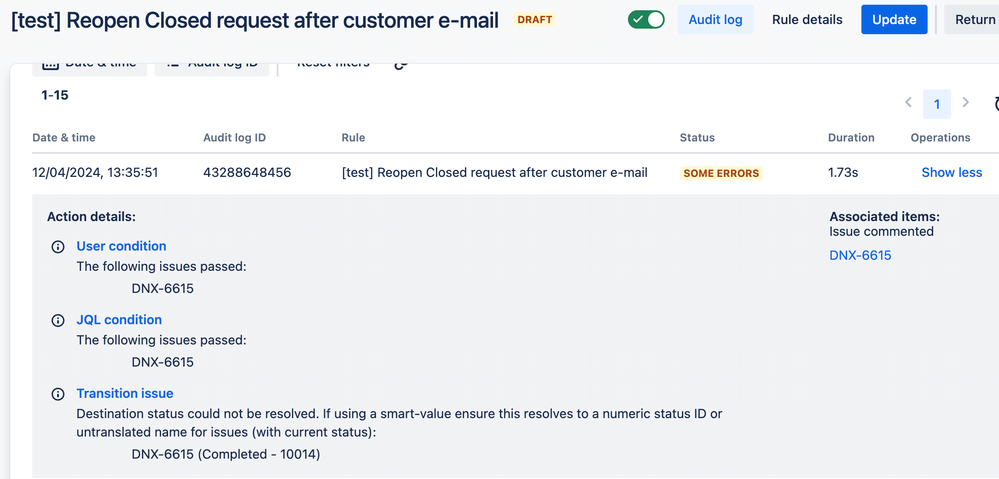Select page 1 in pagination
The image size is (999, 479).
click(937, 104)
